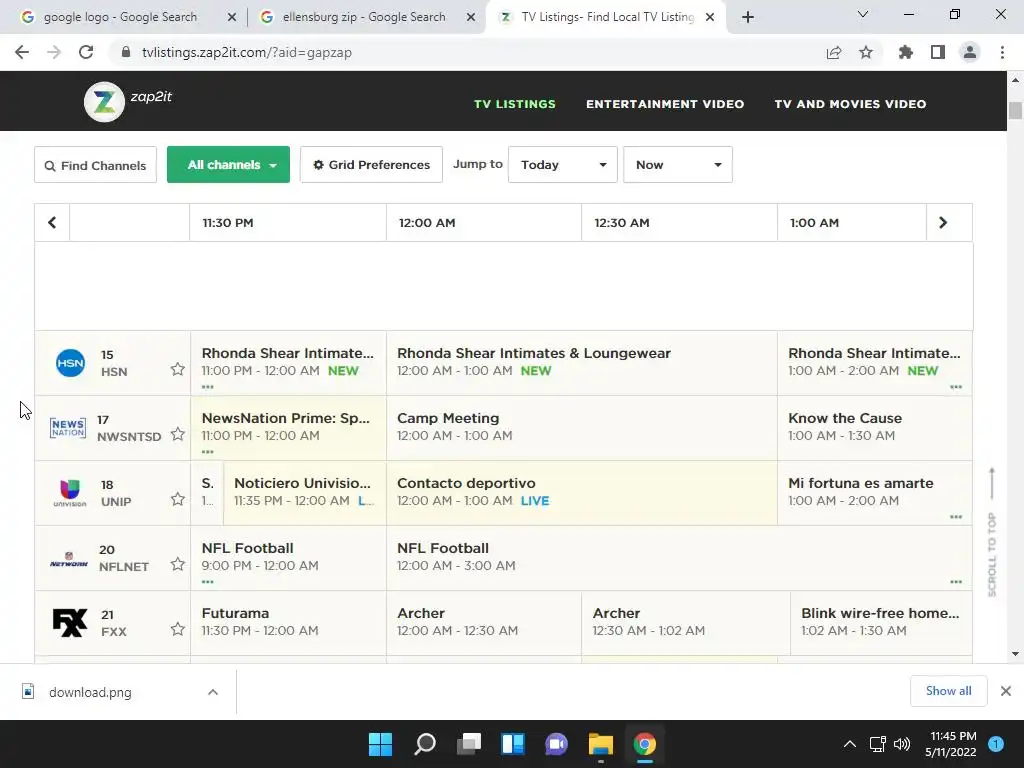
Task: Switch to google logo search tab
Action: tap(121, 17)
